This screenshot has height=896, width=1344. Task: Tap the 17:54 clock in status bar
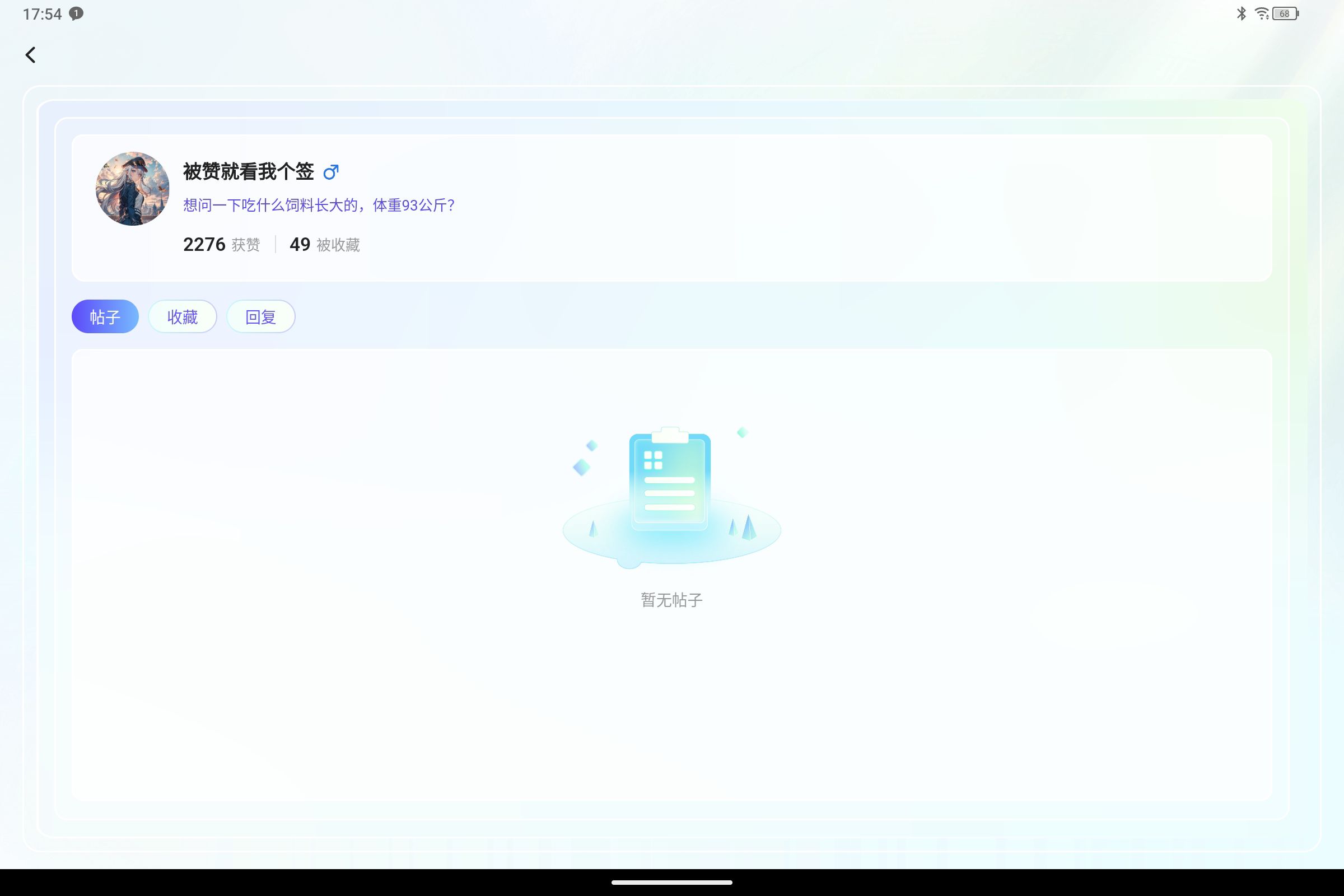click(41, 13)
